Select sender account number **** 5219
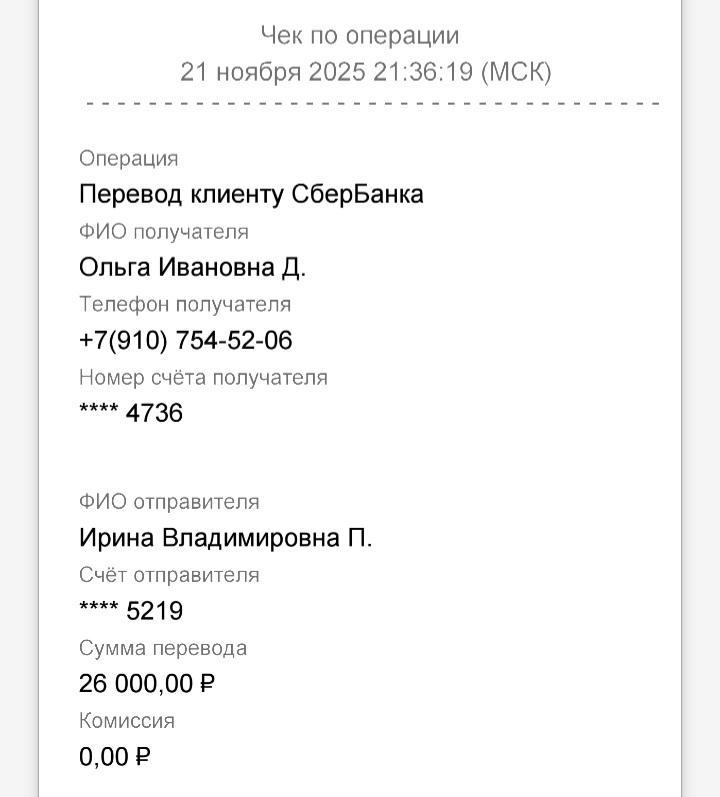This screenshot has width=720, height=797. 131,611
